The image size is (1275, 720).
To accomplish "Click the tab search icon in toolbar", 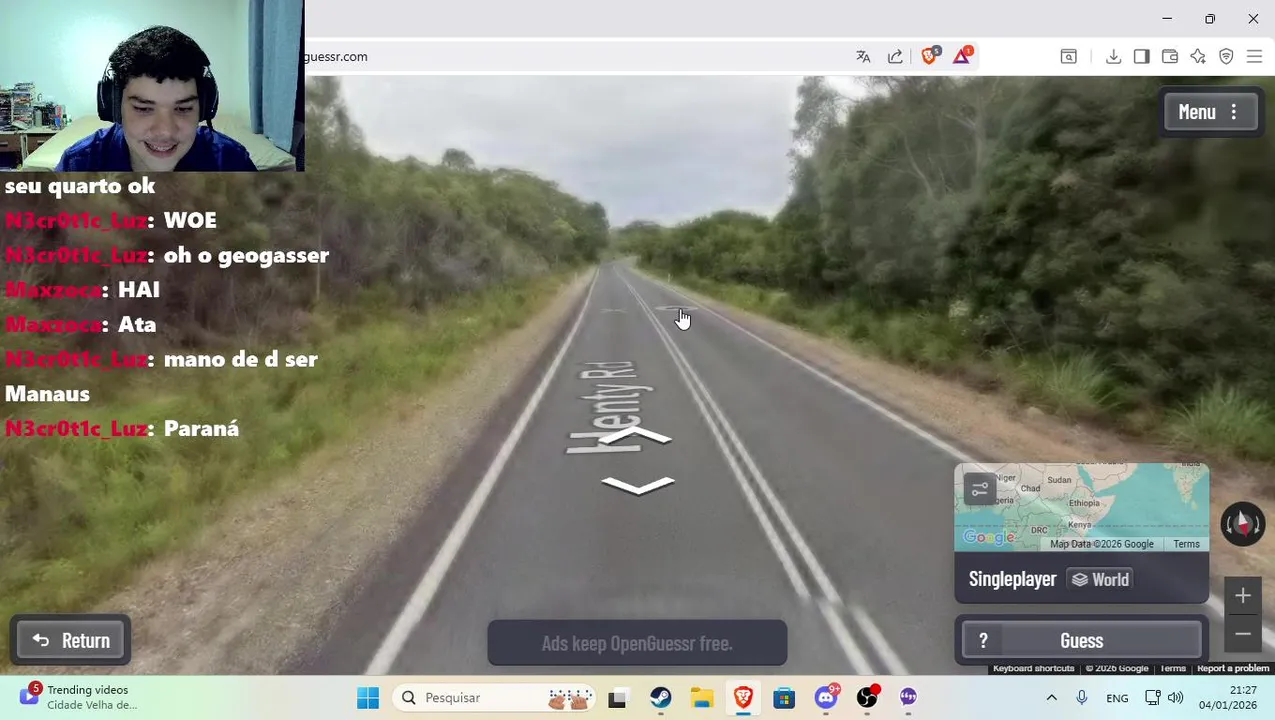I will click(1068, 57).
